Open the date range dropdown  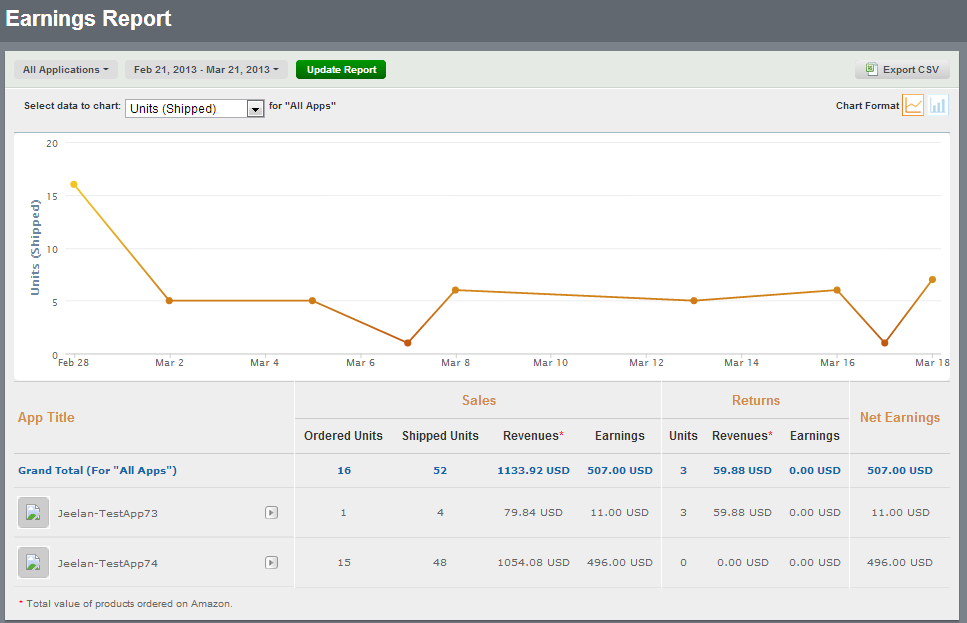(206, 70)
